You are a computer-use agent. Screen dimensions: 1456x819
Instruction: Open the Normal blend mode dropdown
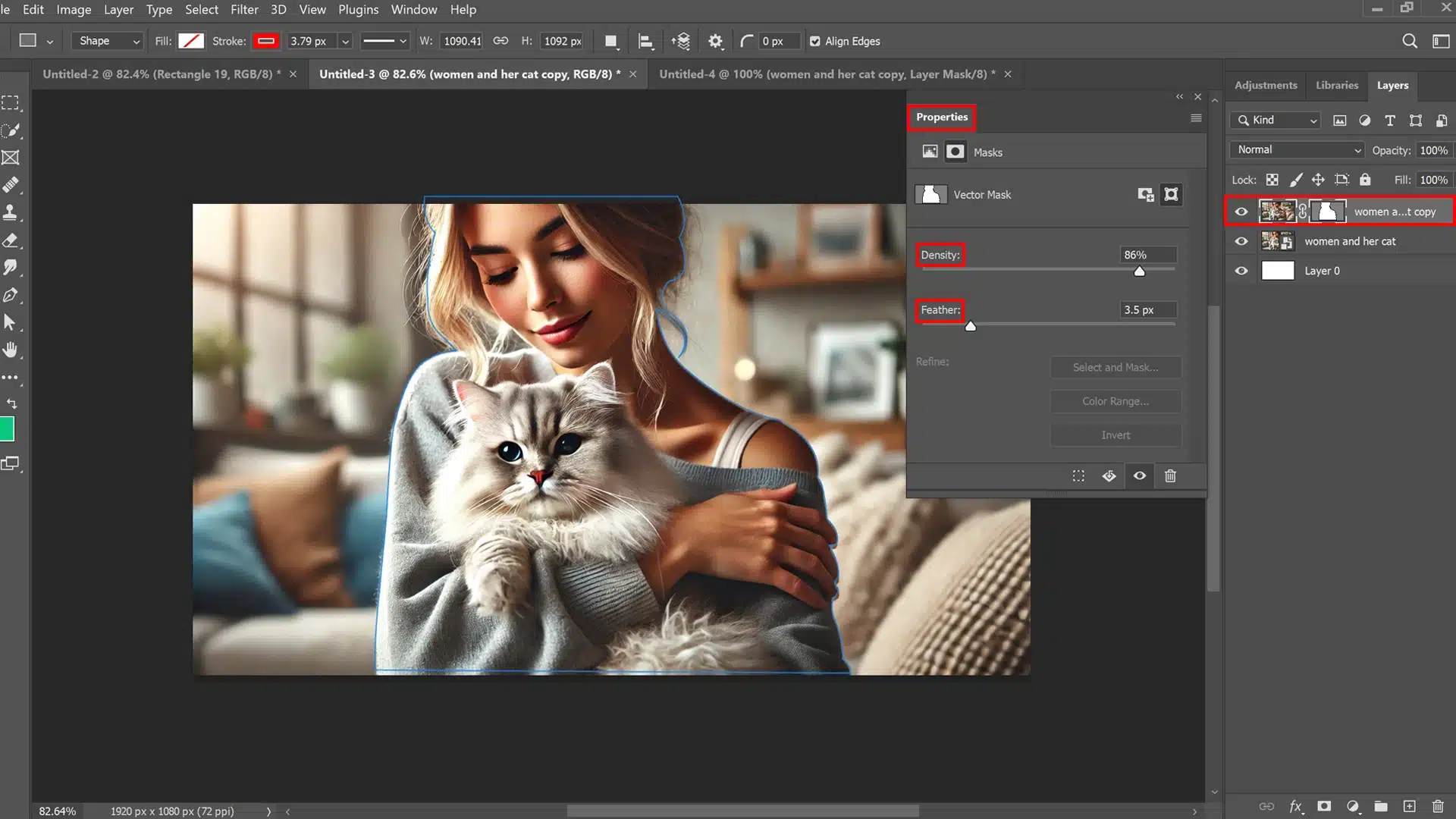(x=1298, y=150)
